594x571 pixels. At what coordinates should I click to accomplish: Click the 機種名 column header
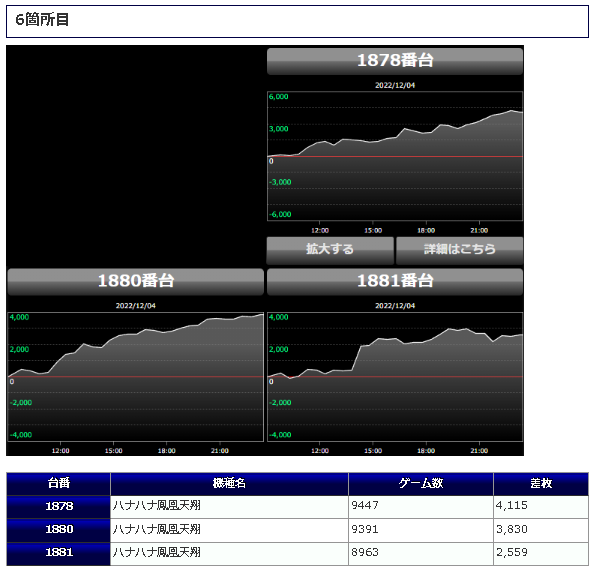(x=229, y=484)
